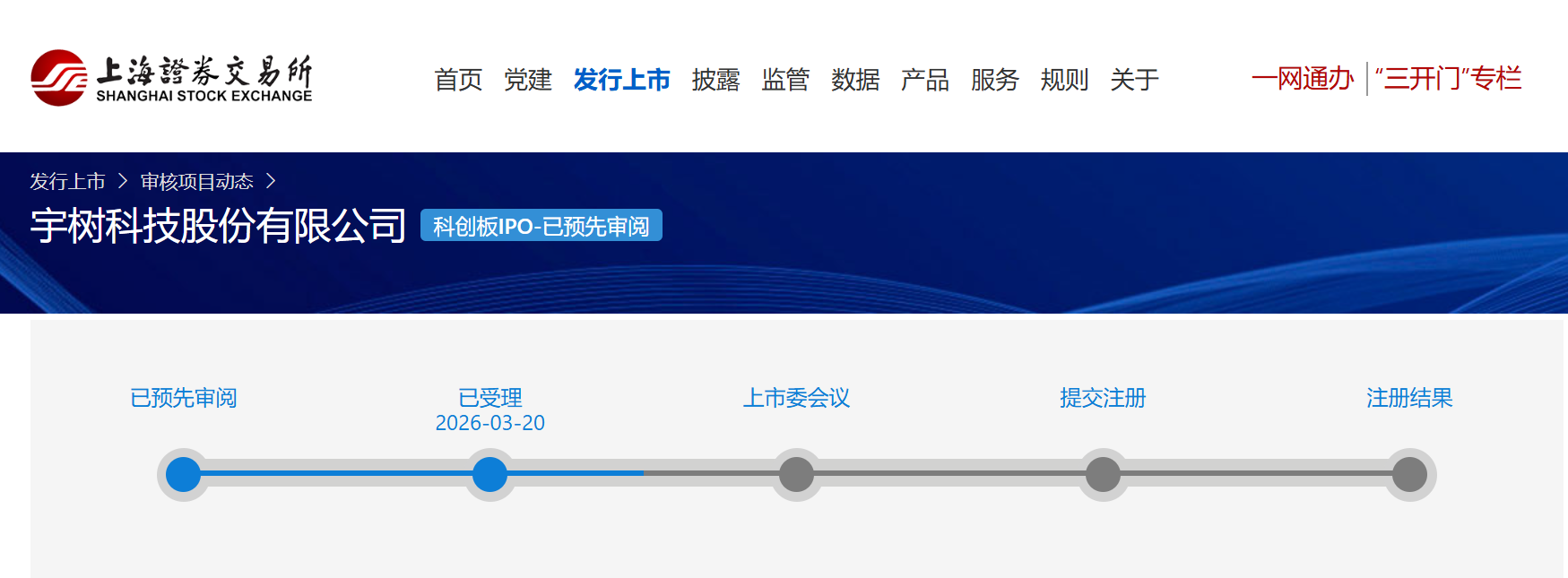The width and height of the screenshot is (1568, 578).
Task: Select the 上市委会议 timeline node
Action: tap(796, 474)
